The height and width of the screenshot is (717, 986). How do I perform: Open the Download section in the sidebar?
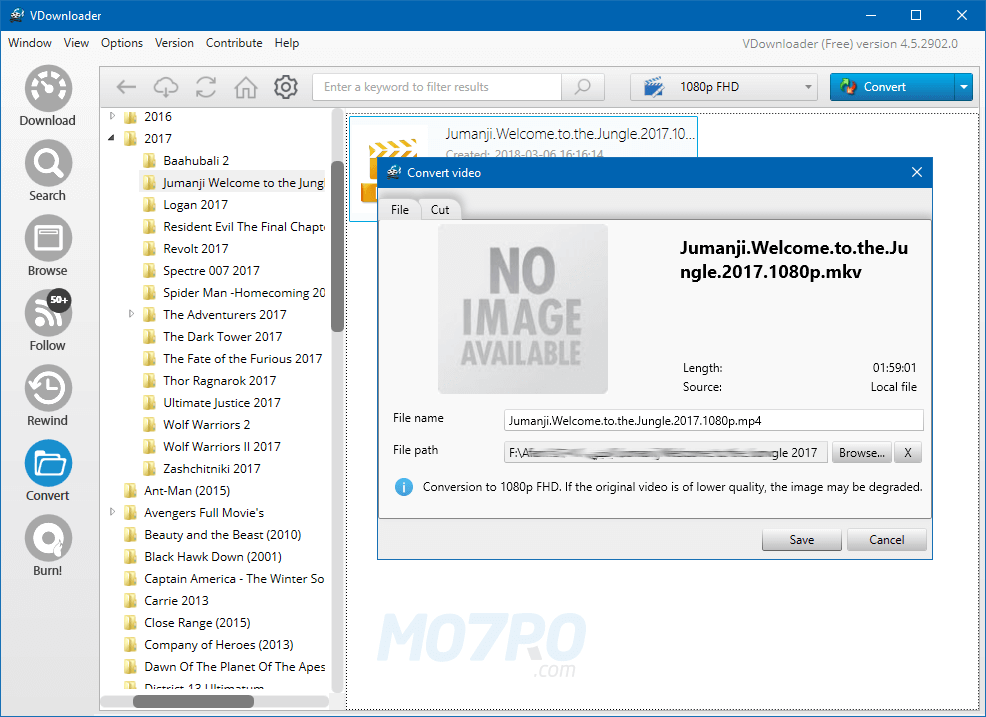(48, 96)
